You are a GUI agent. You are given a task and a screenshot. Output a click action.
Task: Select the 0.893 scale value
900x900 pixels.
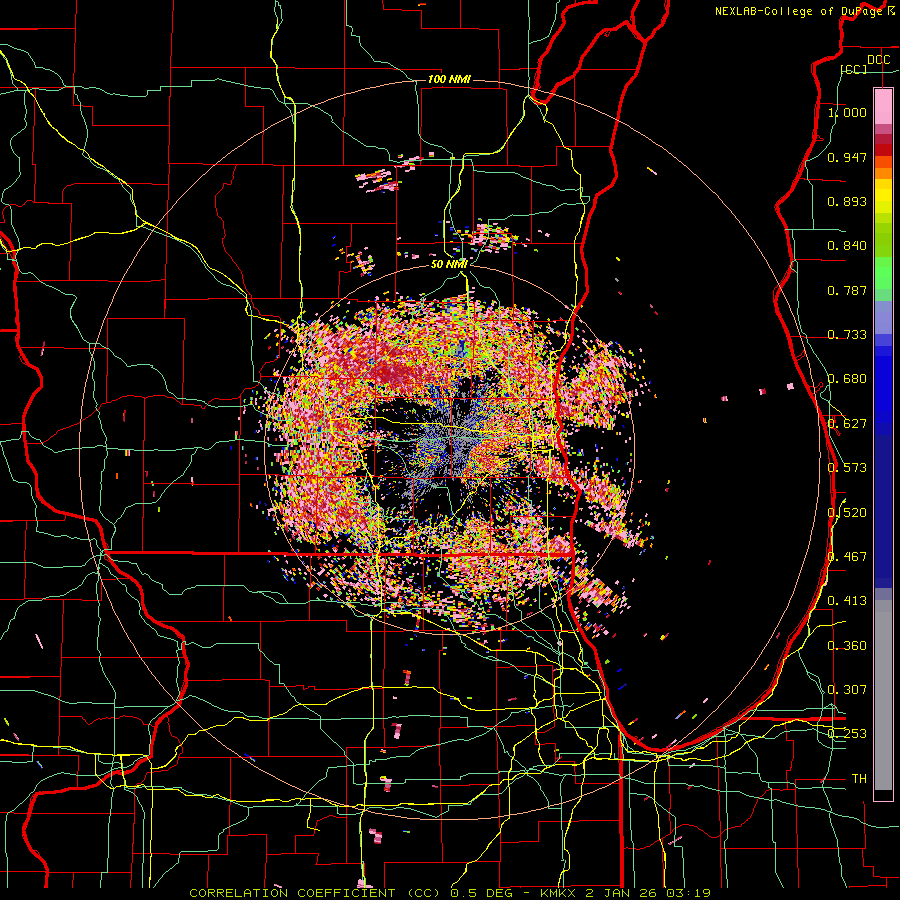pos(847,201)
